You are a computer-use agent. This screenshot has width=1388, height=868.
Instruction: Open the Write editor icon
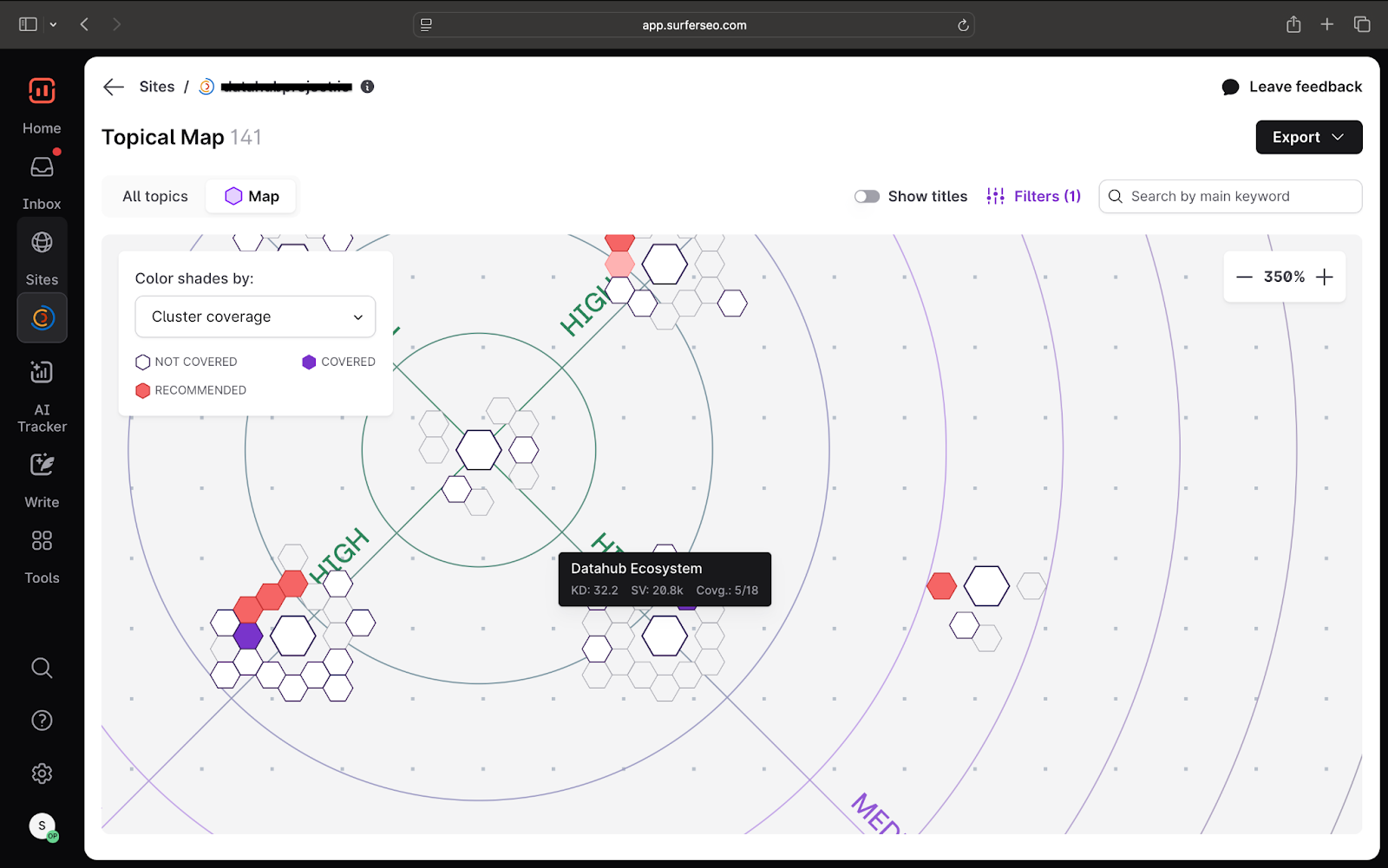[42, 466]
